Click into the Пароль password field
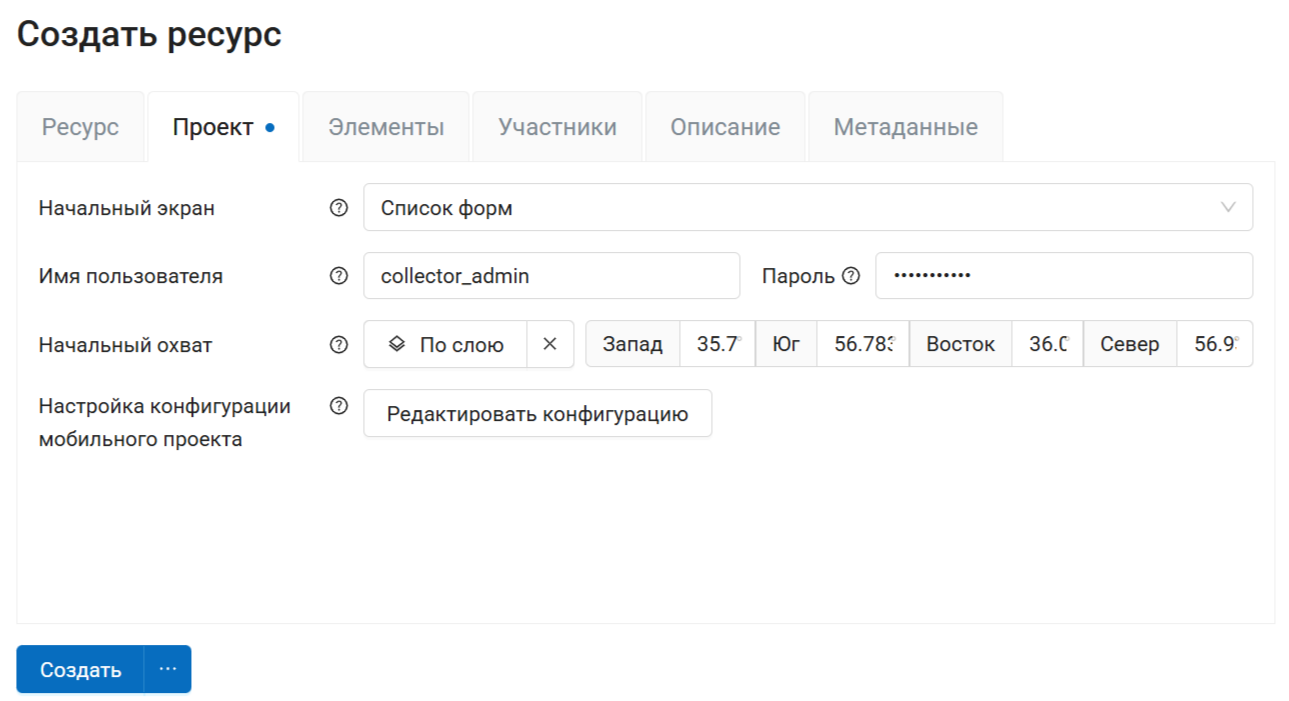 [x=1063, y=276]
